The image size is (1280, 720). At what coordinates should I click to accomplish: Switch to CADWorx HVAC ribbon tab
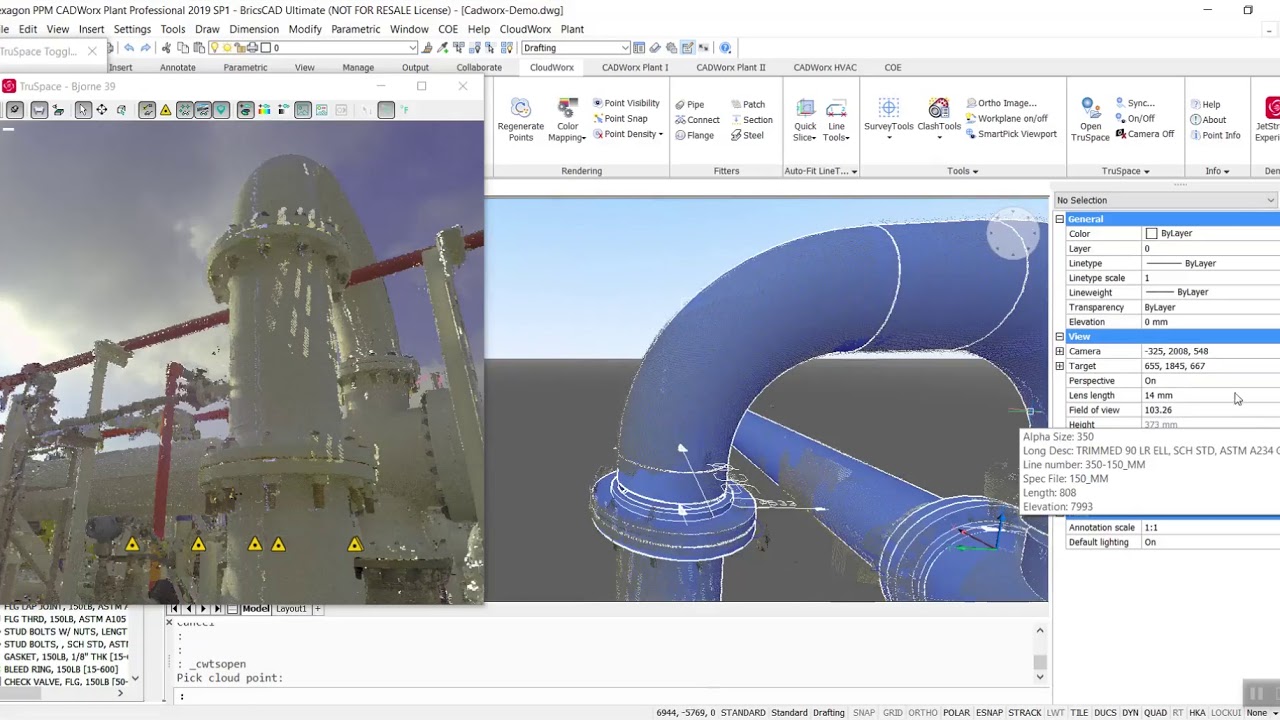click(x=825, y=67)
